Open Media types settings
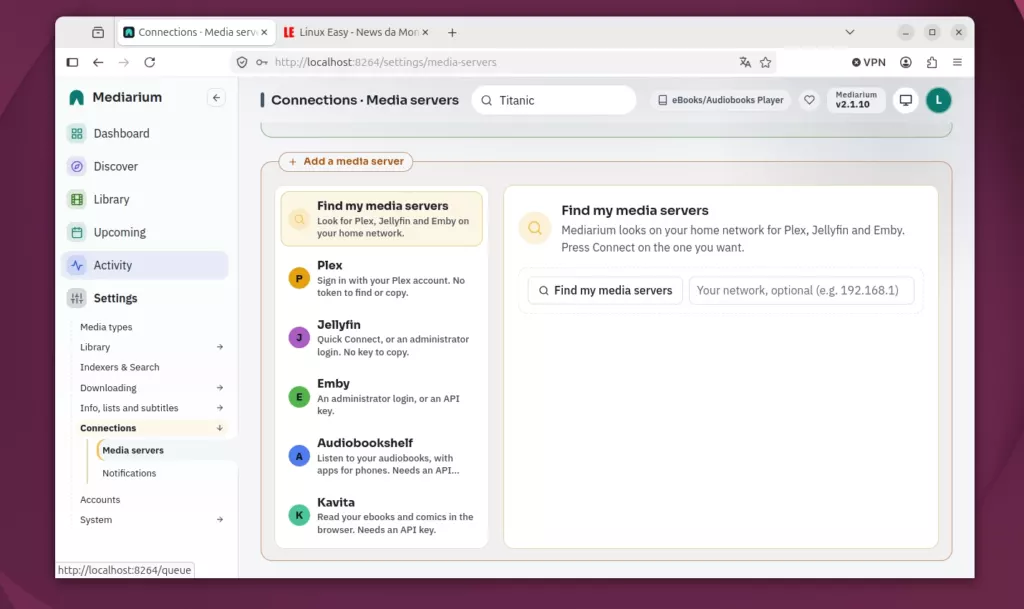 (106, 327)
